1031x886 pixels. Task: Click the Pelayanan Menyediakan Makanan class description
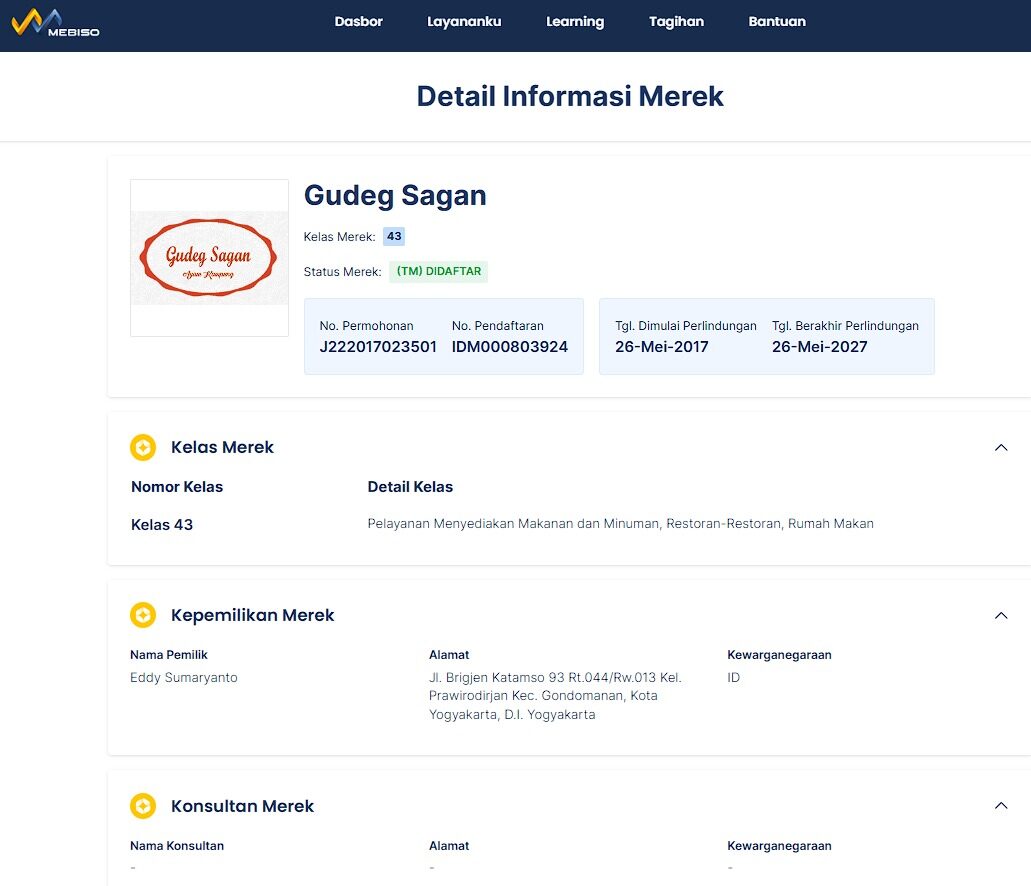click(x=620, y=524)
